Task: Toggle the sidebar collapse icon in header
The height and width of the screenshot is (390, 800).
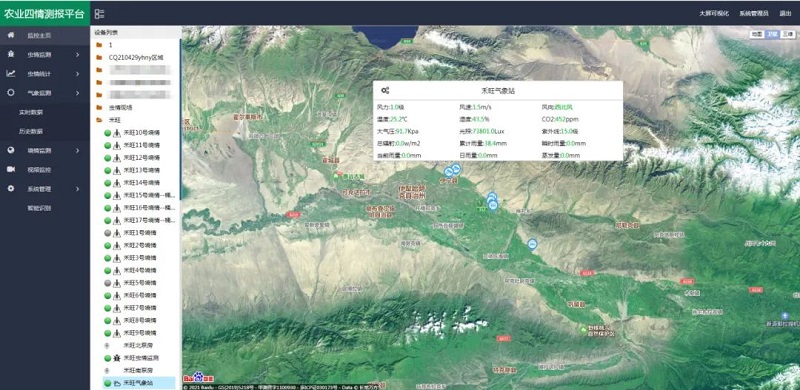Action: (x=99, y=14)
